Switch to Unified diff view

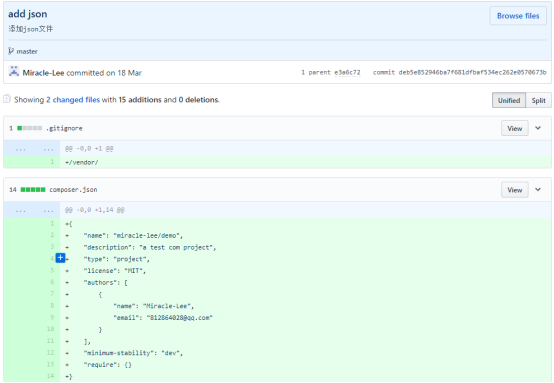pos(509,100)
